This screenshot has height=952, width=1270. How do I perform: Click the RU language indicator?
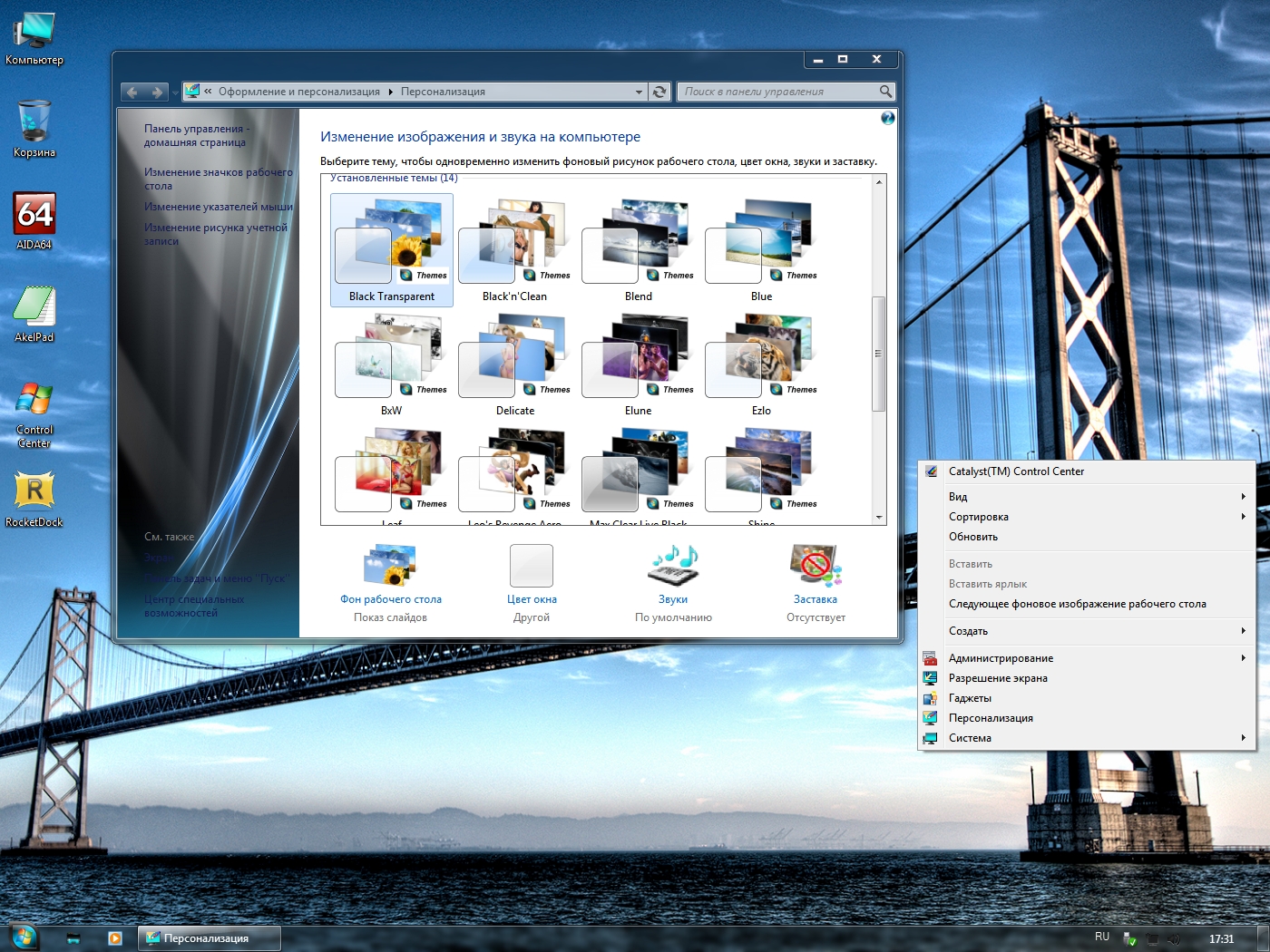tap(1102, 937)
